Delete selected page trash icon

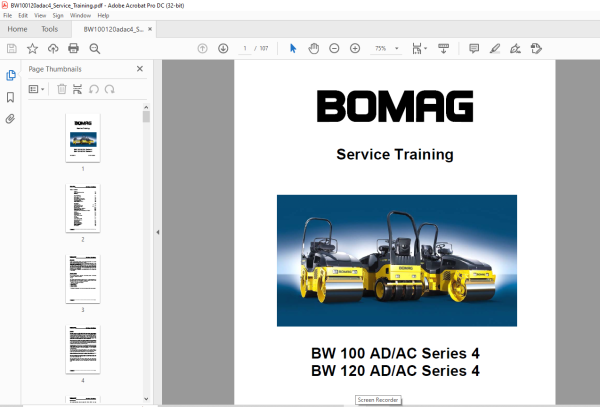tap(62, 89)
